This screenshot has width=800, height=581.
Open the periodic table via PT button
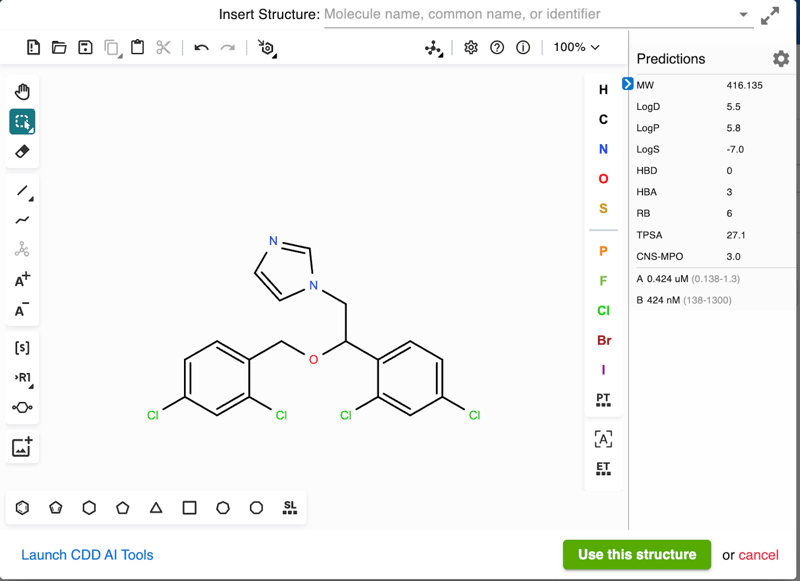[602, 399]
